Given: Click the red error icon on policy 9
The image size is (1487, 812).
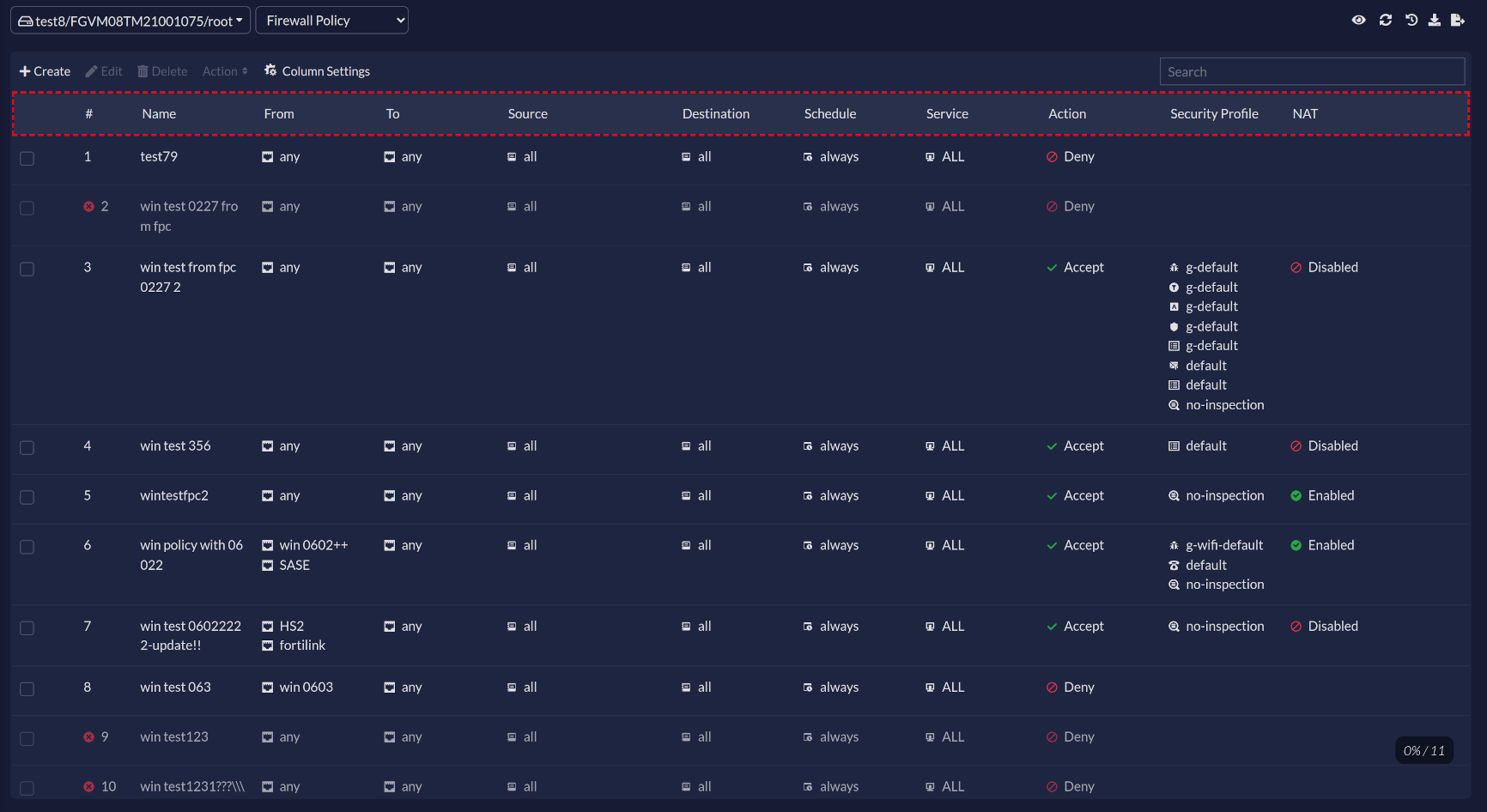Looking at the screenshot, I should coord(88,736).
